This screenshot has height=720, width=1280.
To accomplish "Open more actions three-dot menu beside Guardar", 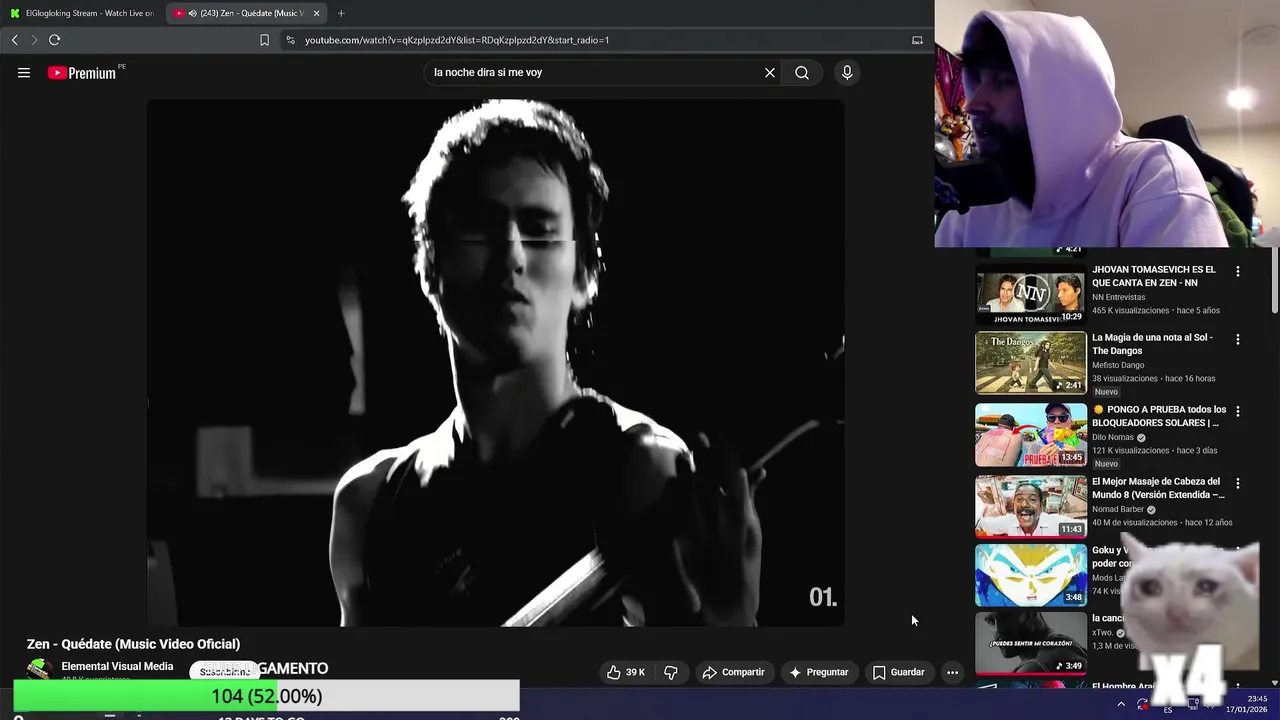I will (952, 672).
